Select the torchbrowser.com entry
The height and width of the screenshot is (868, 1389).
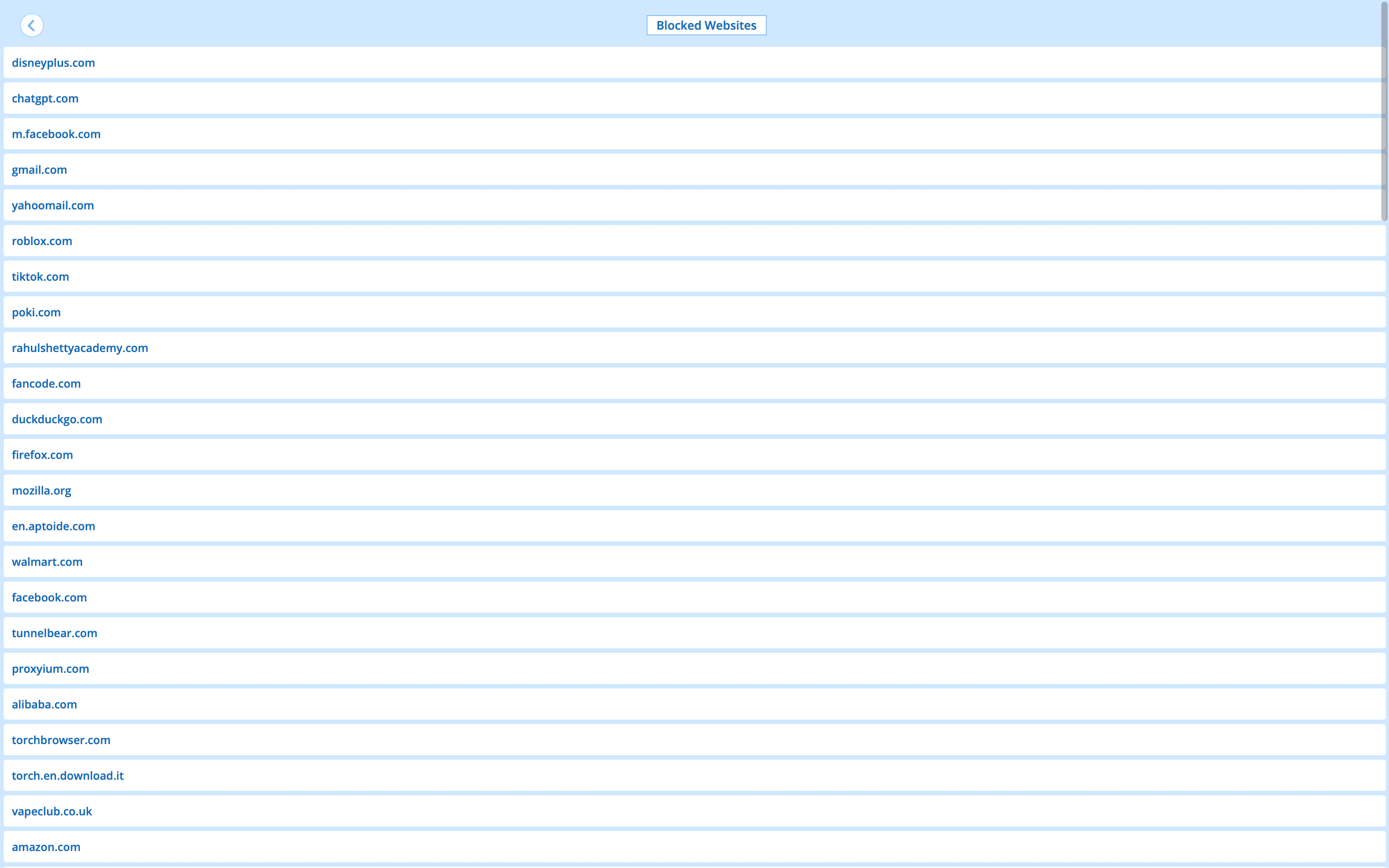pos(694,739)
